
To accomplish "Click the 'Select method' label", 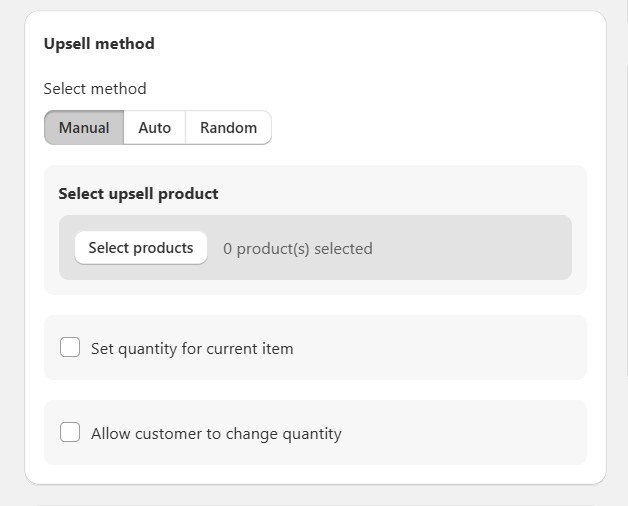I will pyautogui.click(x=95, y=89).
